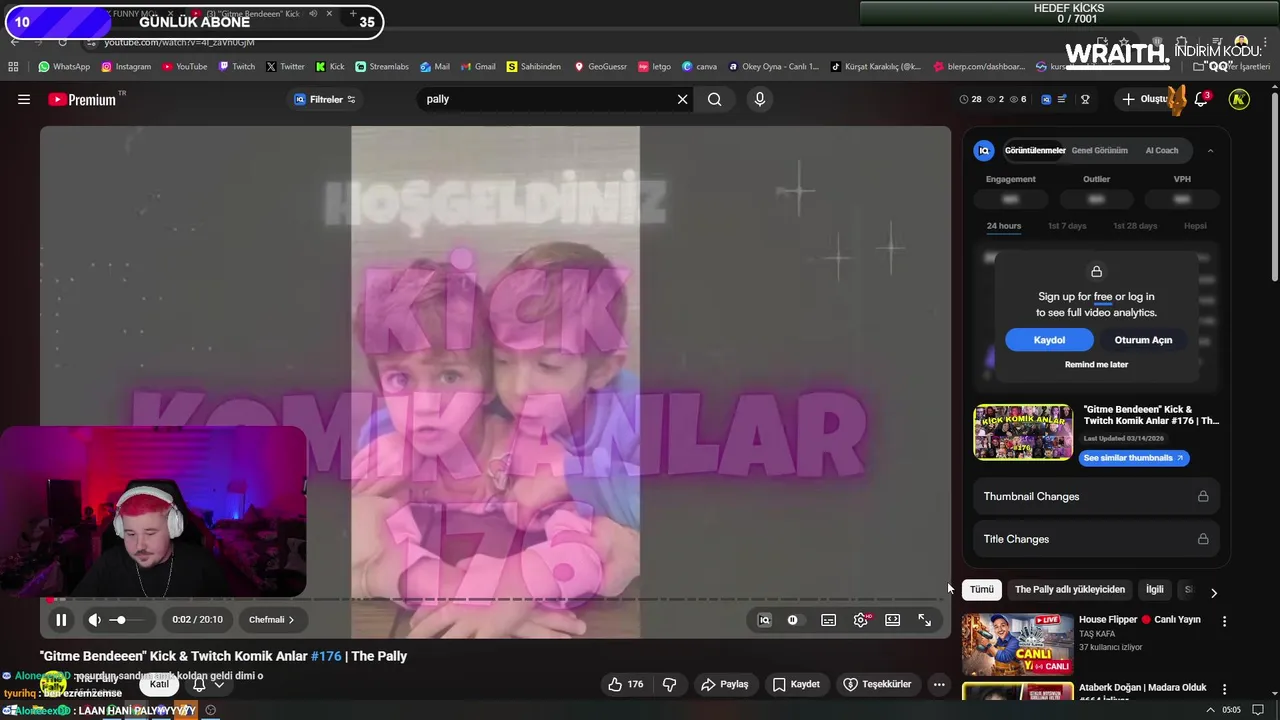Click the Oturum Açın login button
Viewport: 1280px width, 720px height.
click(1143, 340)
